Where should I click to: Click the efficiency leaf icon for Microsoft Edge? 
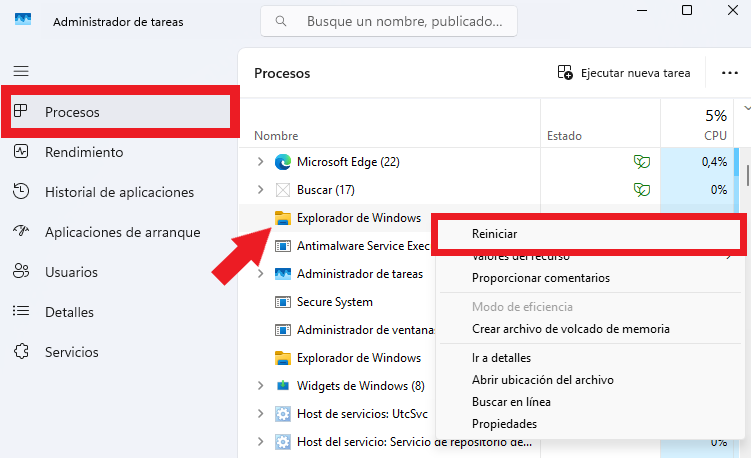[x=642, y=162]
